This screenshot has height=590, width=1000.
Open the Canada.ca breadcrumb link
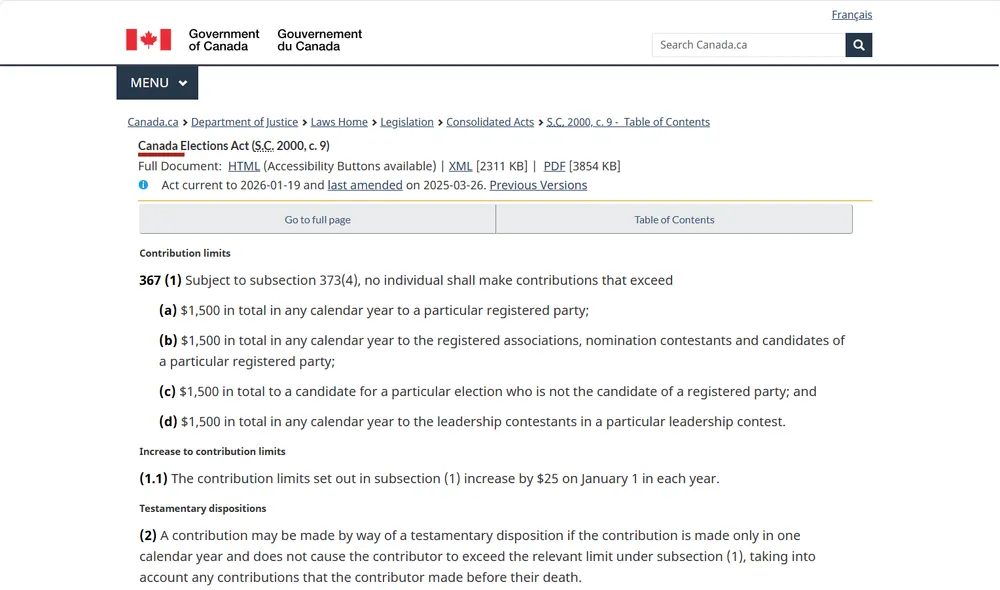(x=153, y=122)
